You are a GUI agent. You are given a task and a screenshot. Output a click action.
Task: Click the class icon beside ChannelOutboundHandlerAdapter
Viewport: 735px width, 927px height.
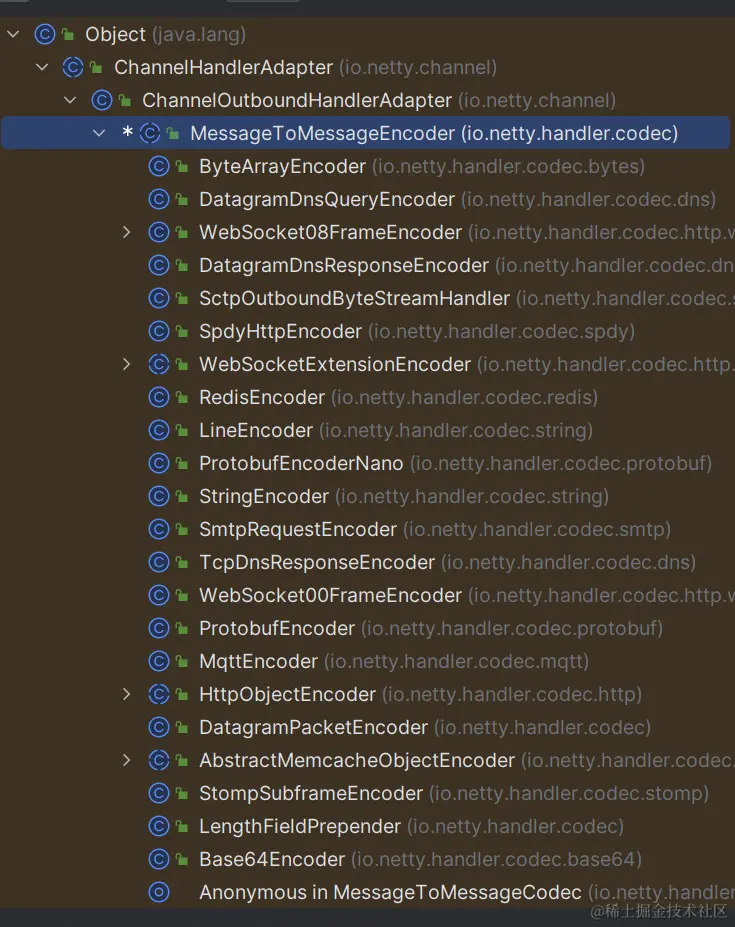click(x=101, y=101)
